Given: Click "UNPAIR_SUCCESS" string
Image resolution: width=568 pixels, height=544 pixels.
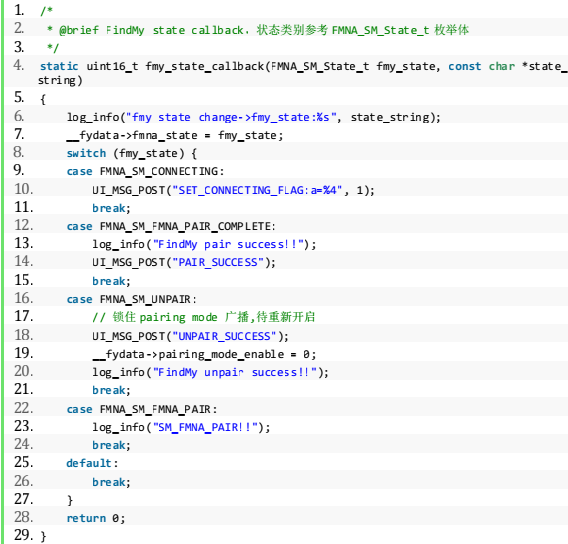Looking at the screenshot, I should point(225,336).
